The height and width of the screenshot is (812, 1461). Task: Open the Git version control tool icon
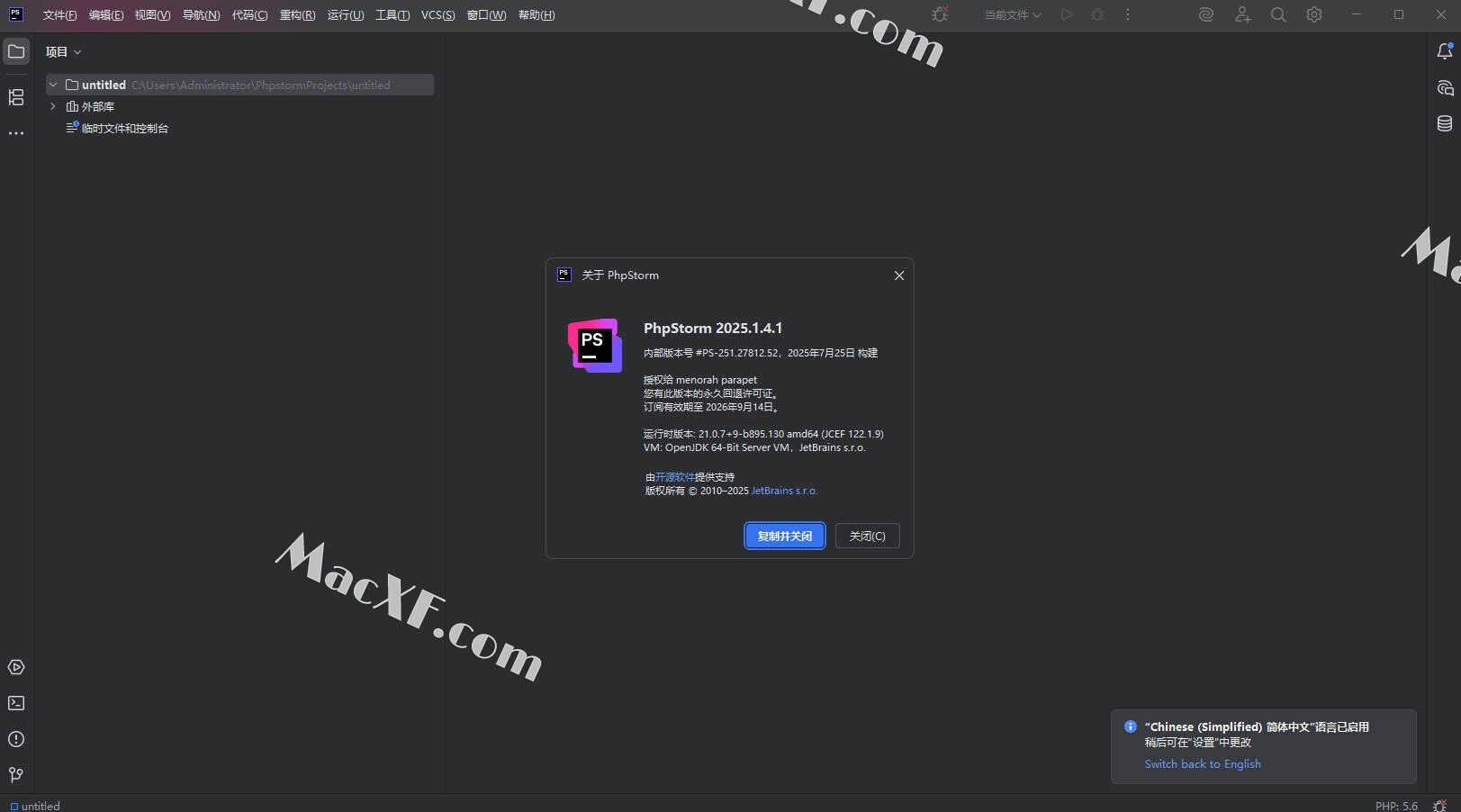16,775
